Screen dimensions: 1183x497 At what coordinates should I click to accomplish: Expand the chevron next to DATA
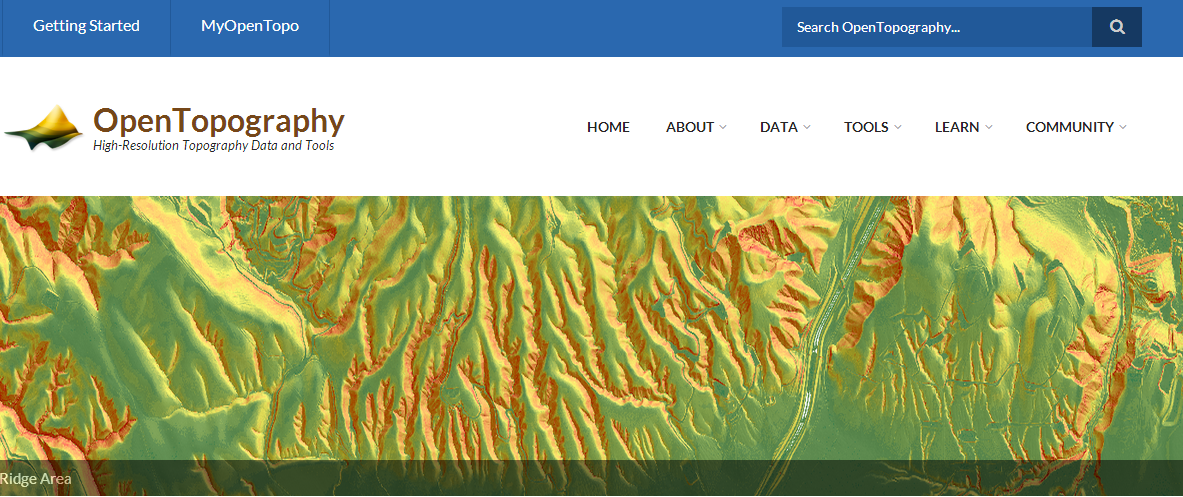807,127
